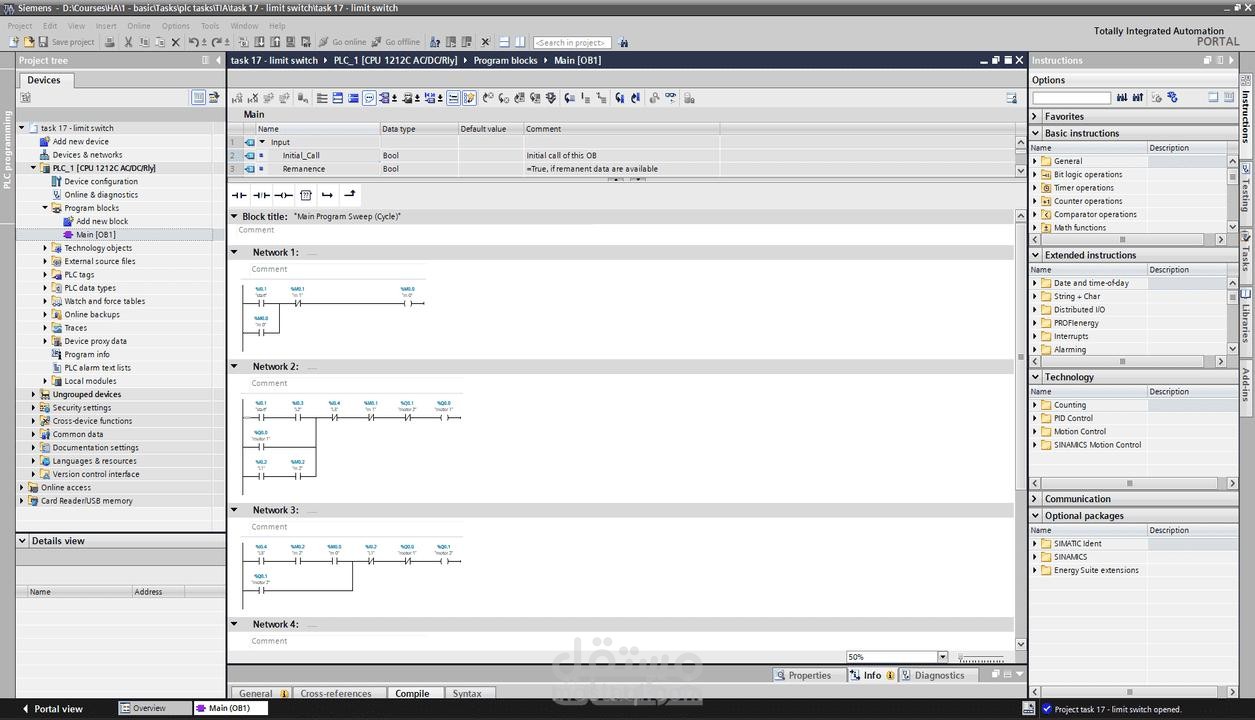Open the Options menu
The width and height of the screenshot is (1255, 720).
tap(175, 26)
